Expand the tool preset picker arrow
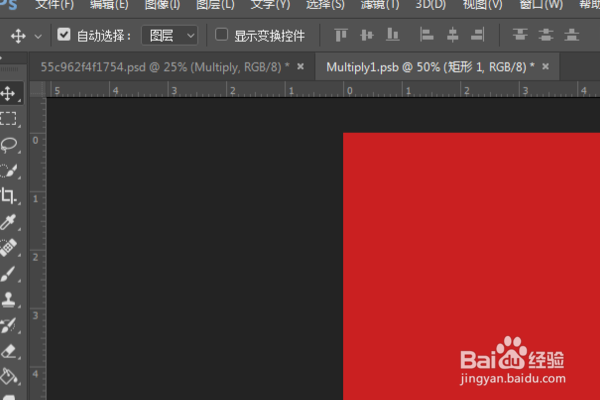This screenshot has width=600, height=400. [38, 37]
